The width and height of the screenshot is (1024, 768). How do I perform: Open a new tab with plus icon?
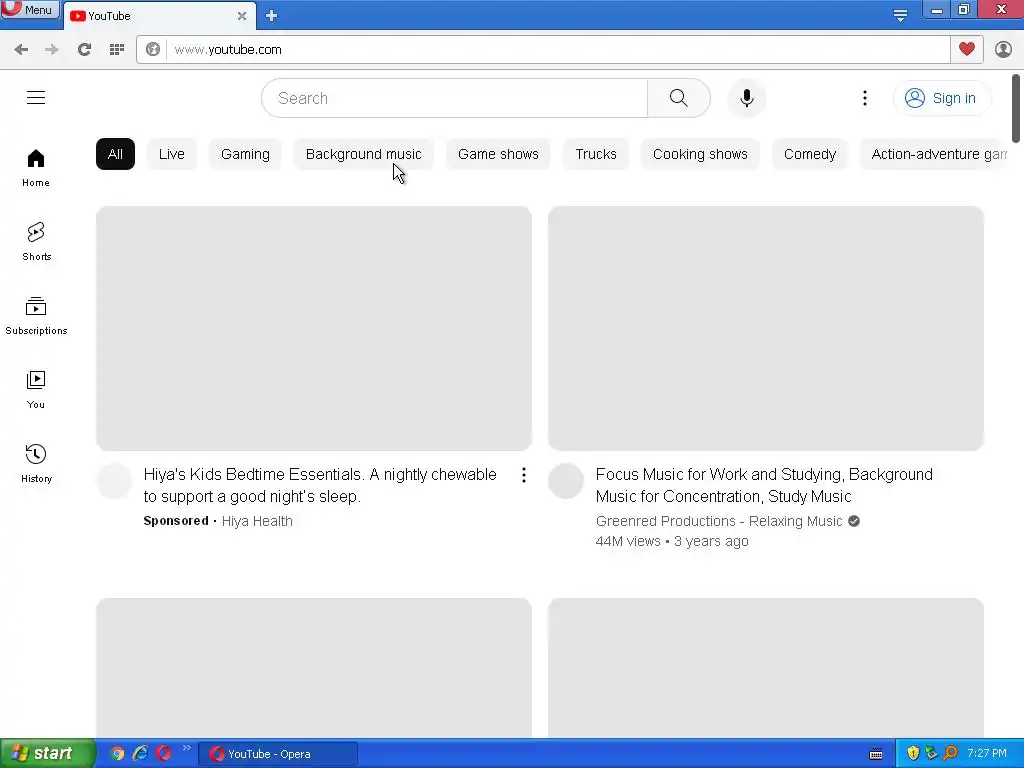pyautogui.click(x=272, y=16)
